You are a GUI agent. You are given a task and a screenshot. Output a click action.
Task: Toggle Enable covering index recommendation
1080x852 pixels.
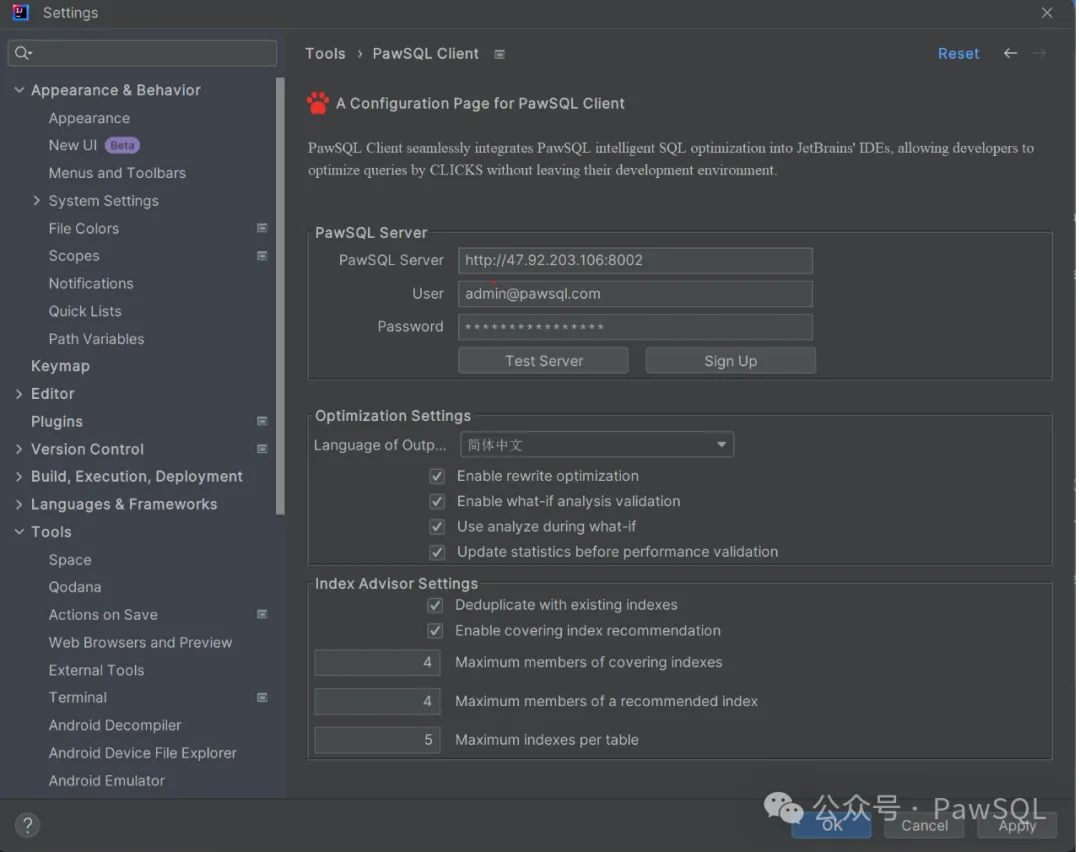[x=435, y=631]
